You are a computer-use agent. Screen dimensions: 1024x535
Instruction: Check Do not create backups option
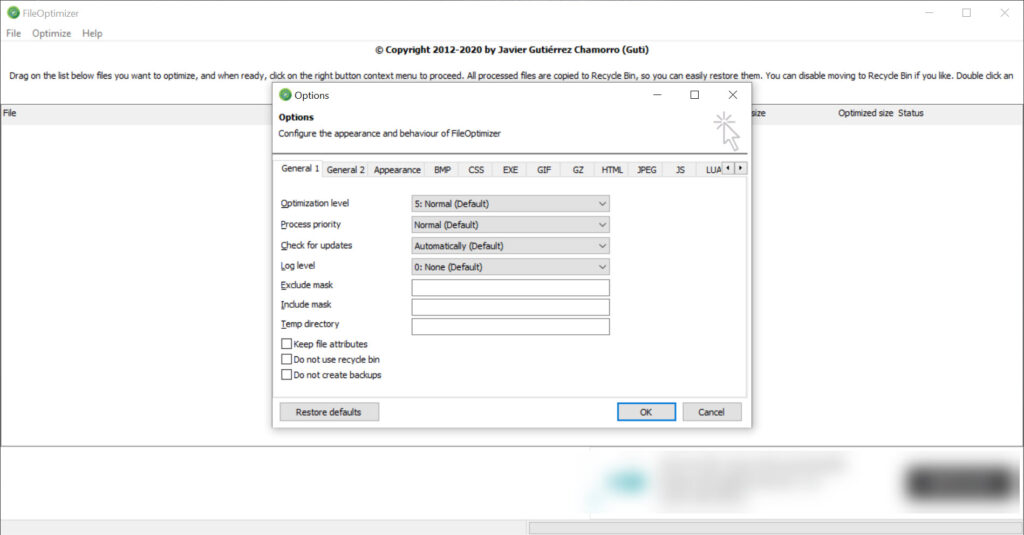(x=286, y=375)
